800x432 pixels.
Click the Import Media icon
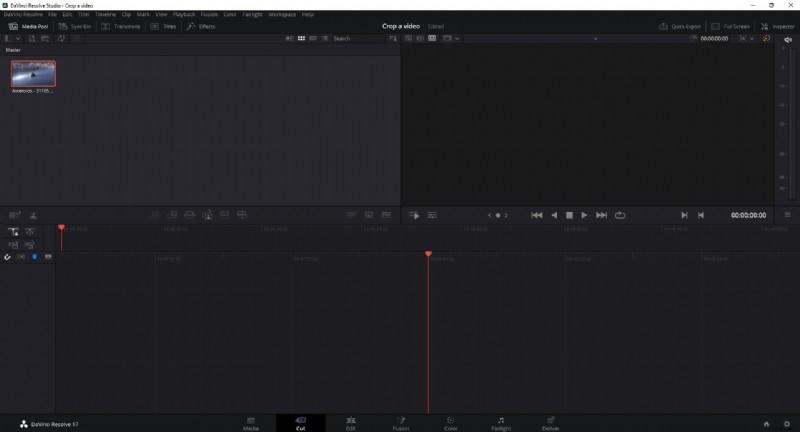tap(32, 38)
